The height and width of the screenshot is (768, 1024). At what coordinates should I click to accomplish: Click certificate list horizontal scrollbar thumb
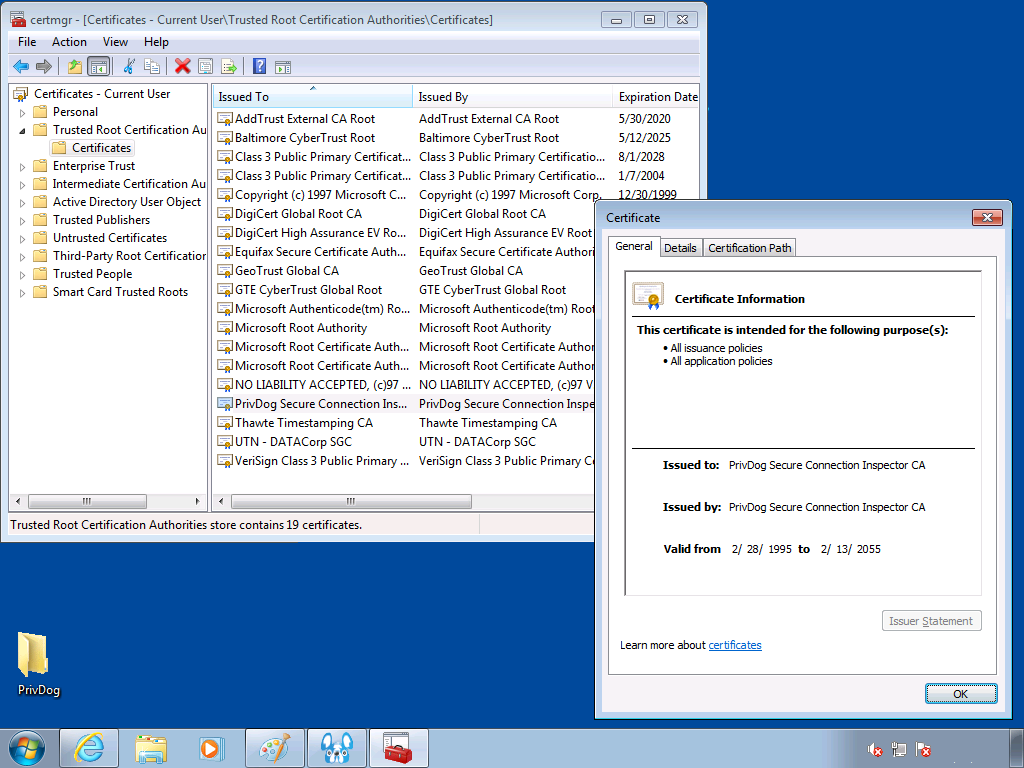pyautogui.click(x=351, y=502)
